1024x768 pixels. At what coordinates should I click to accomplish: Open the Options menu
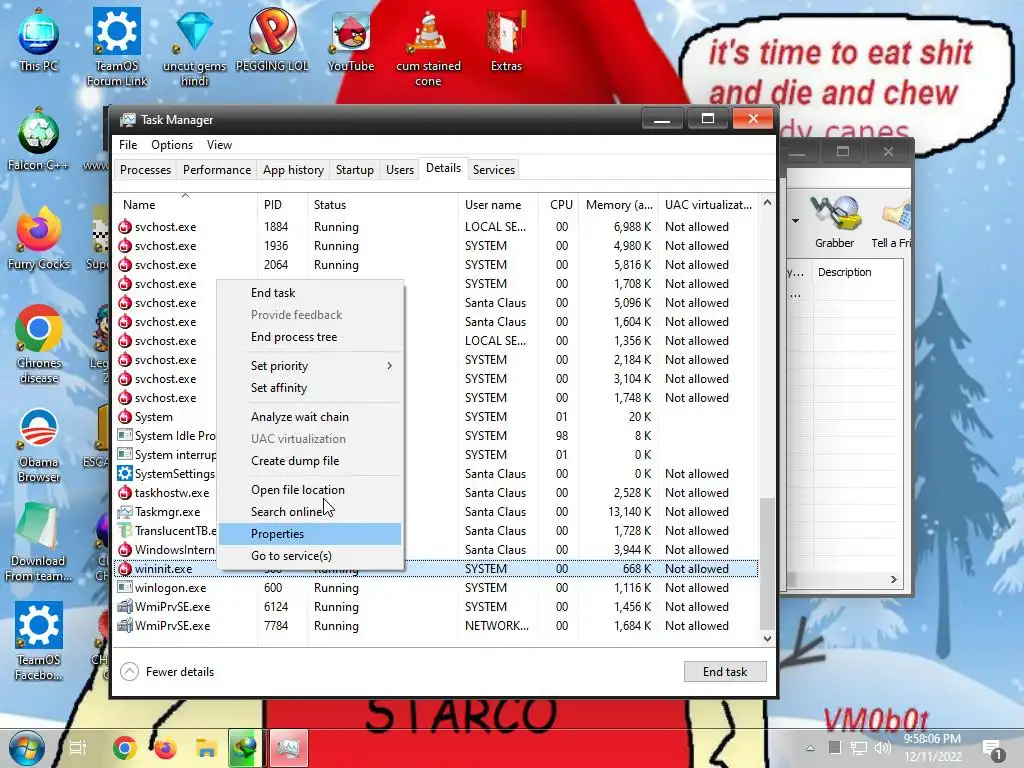pos(172,145)
